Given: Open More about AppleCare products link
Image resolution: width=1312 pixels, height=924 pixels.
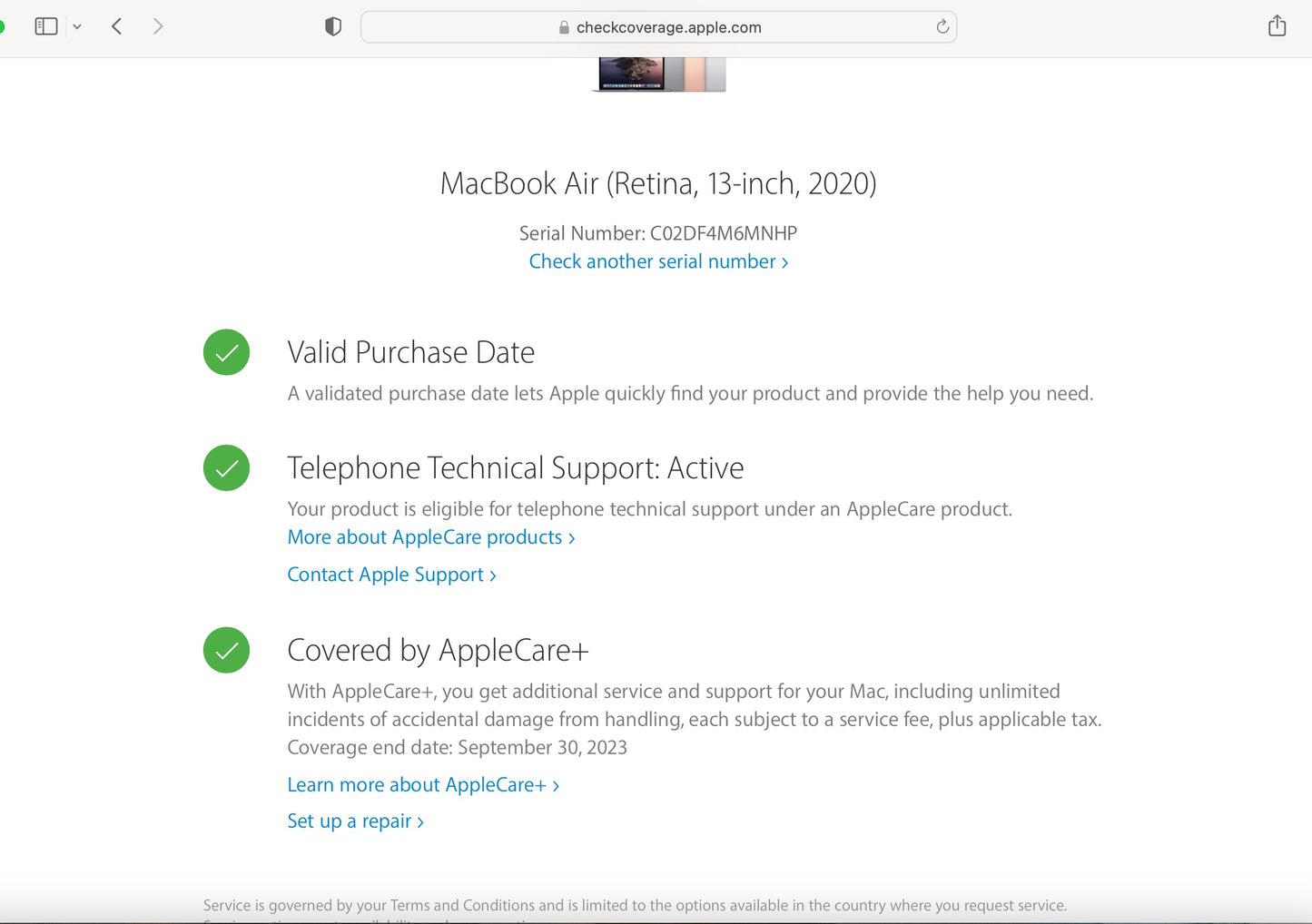Looking at the screenshot, I should tap(430, 537).
